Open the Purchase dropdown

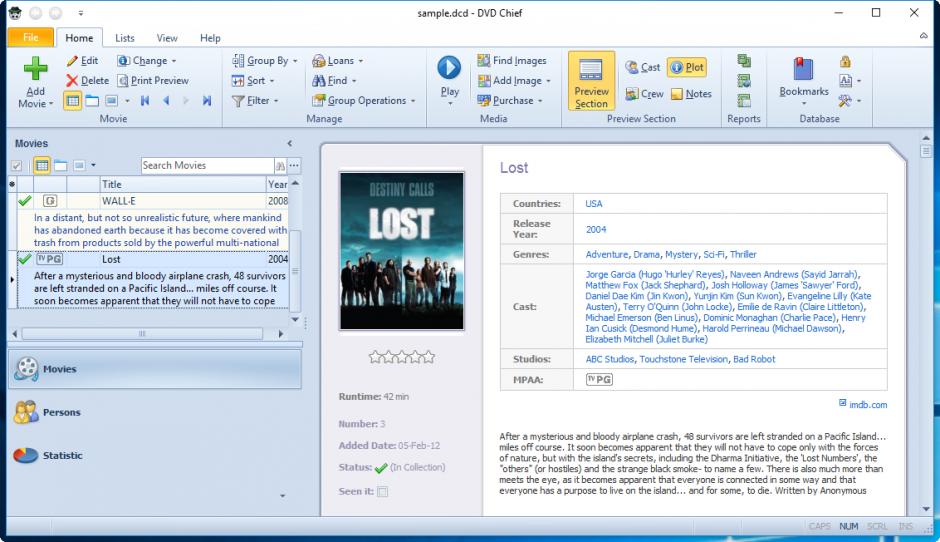510,101
